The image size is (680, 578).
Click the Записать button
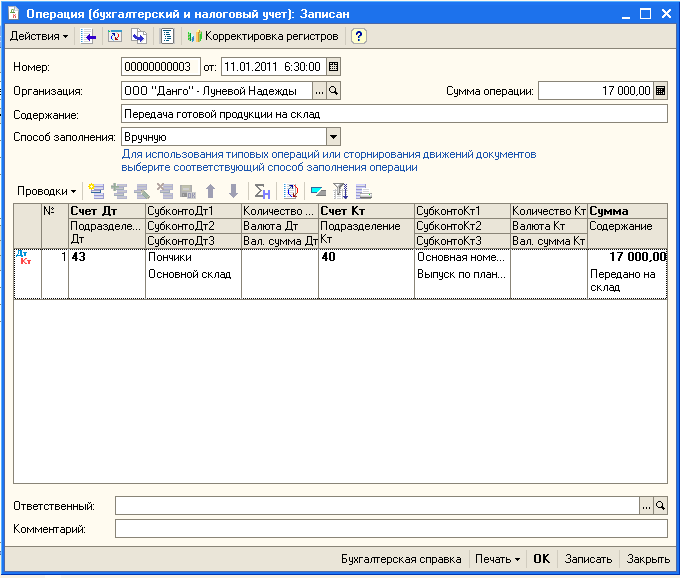(x=588, y=559)
